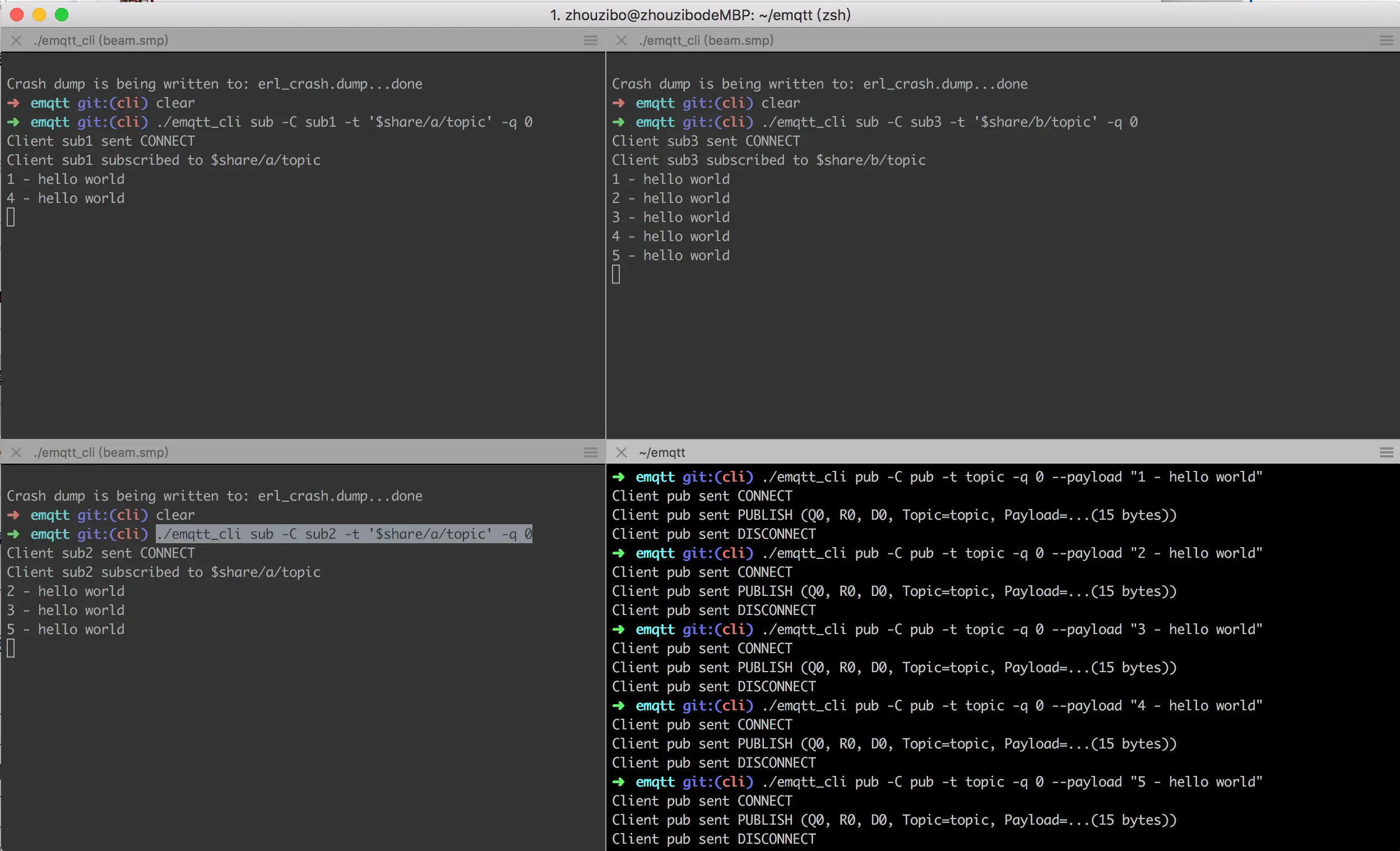Click the cursor block in sub1 pane

coord(11,217)
